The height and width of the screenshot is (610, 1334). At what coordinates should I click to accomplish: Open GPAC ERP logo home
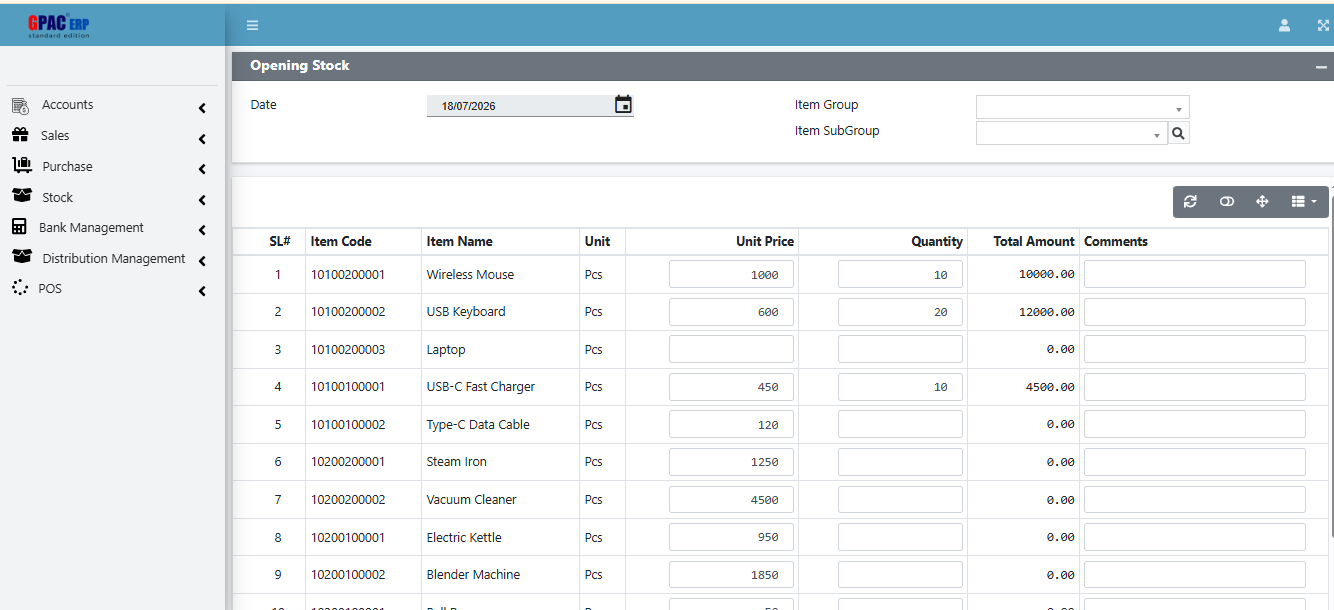click(59, 25)
